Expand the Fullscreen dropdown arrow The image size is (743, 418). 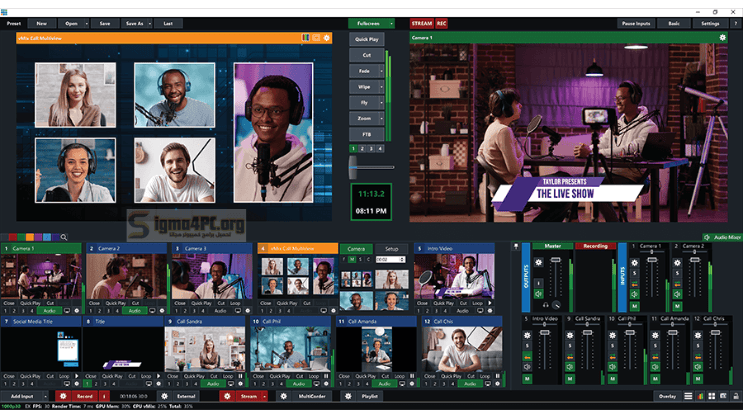tap(391, 22)
